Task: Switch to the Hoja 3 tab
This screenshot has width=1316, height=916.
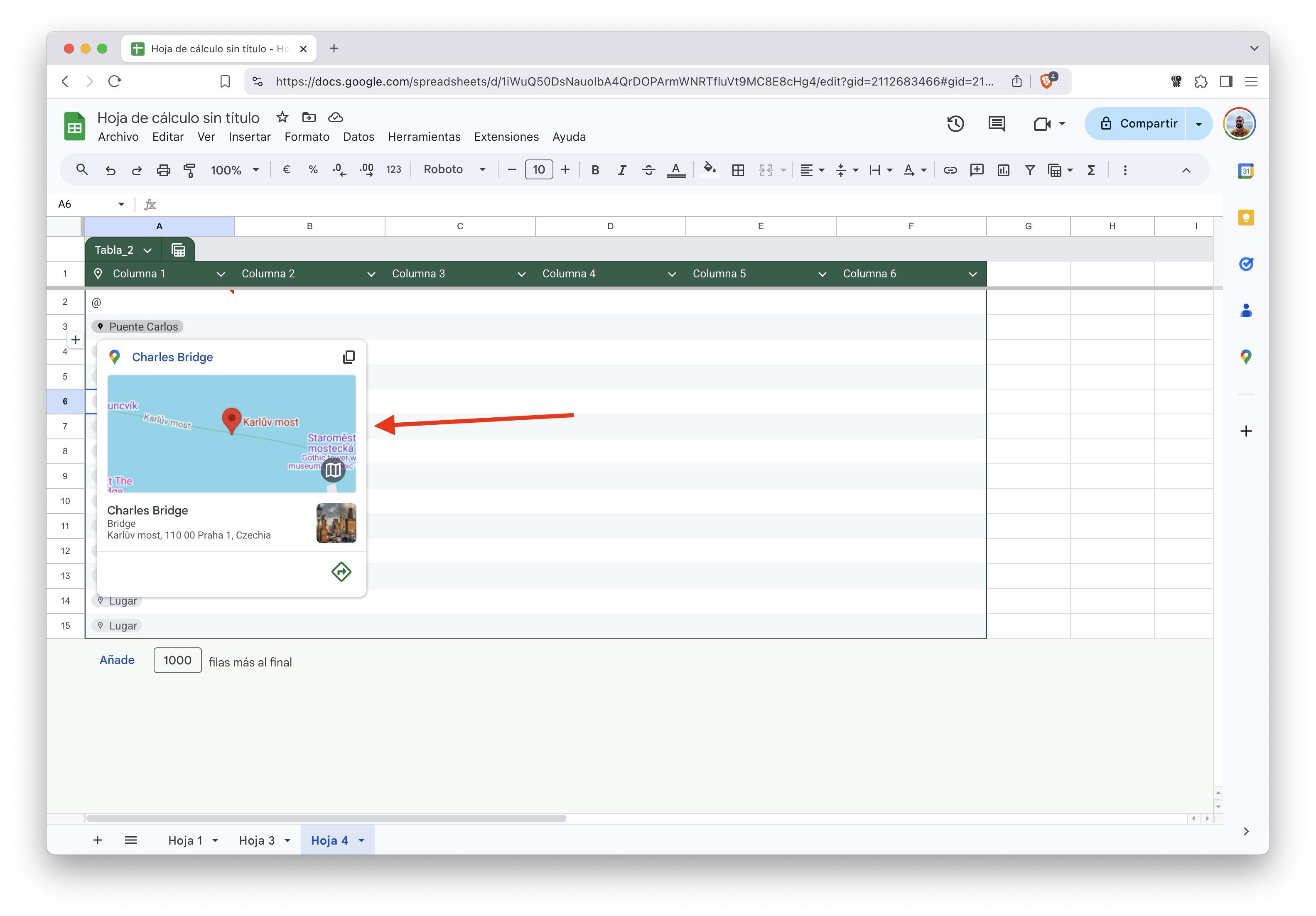Action: point(257,840)
